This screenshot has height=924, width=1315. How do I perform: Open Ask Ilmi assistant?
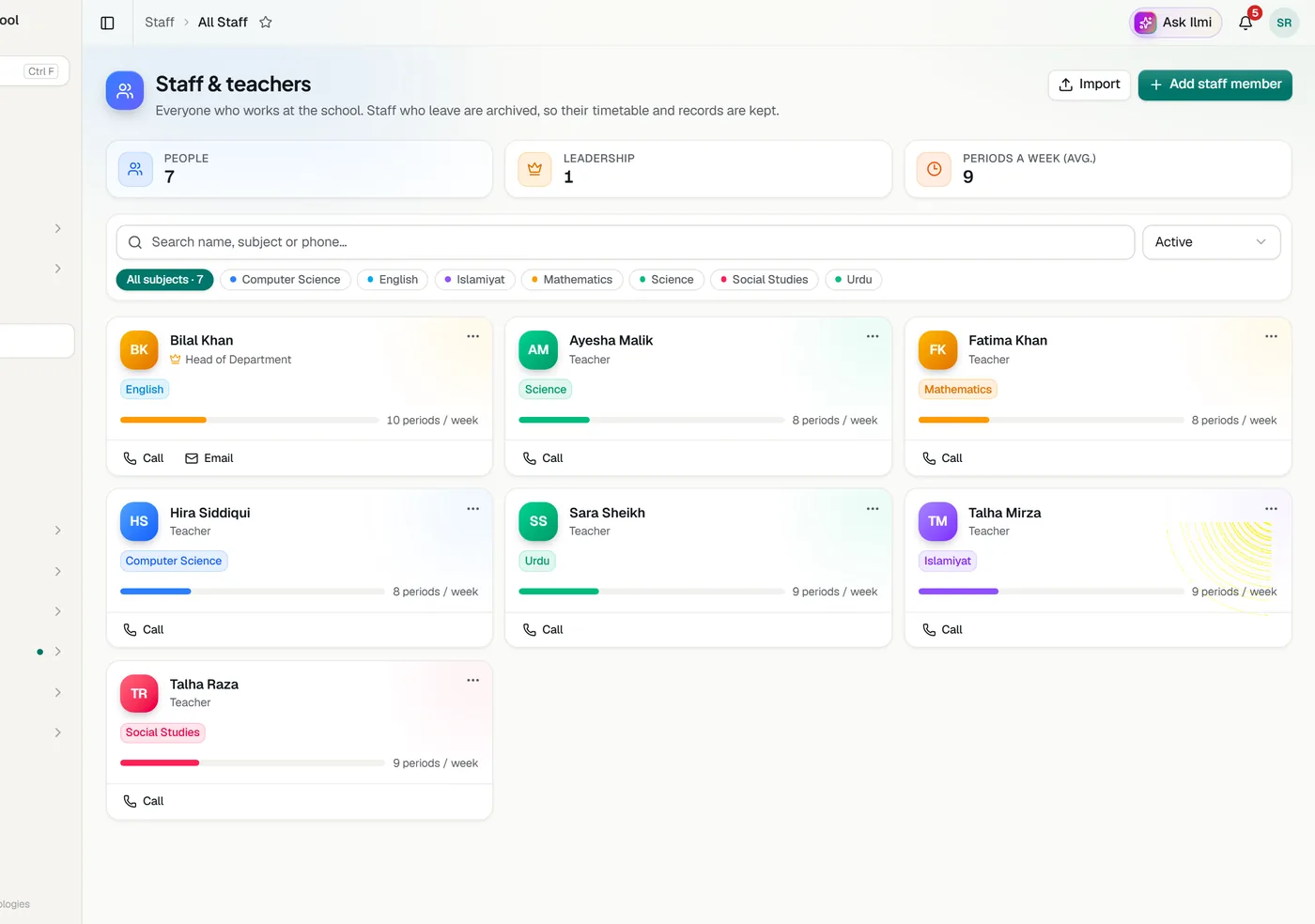[1175, 23]
